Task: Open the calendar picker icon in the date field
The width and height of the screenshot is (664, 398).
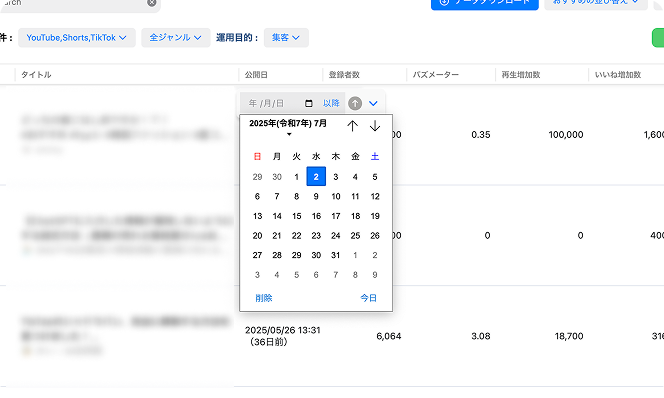Action: (309, 103)
